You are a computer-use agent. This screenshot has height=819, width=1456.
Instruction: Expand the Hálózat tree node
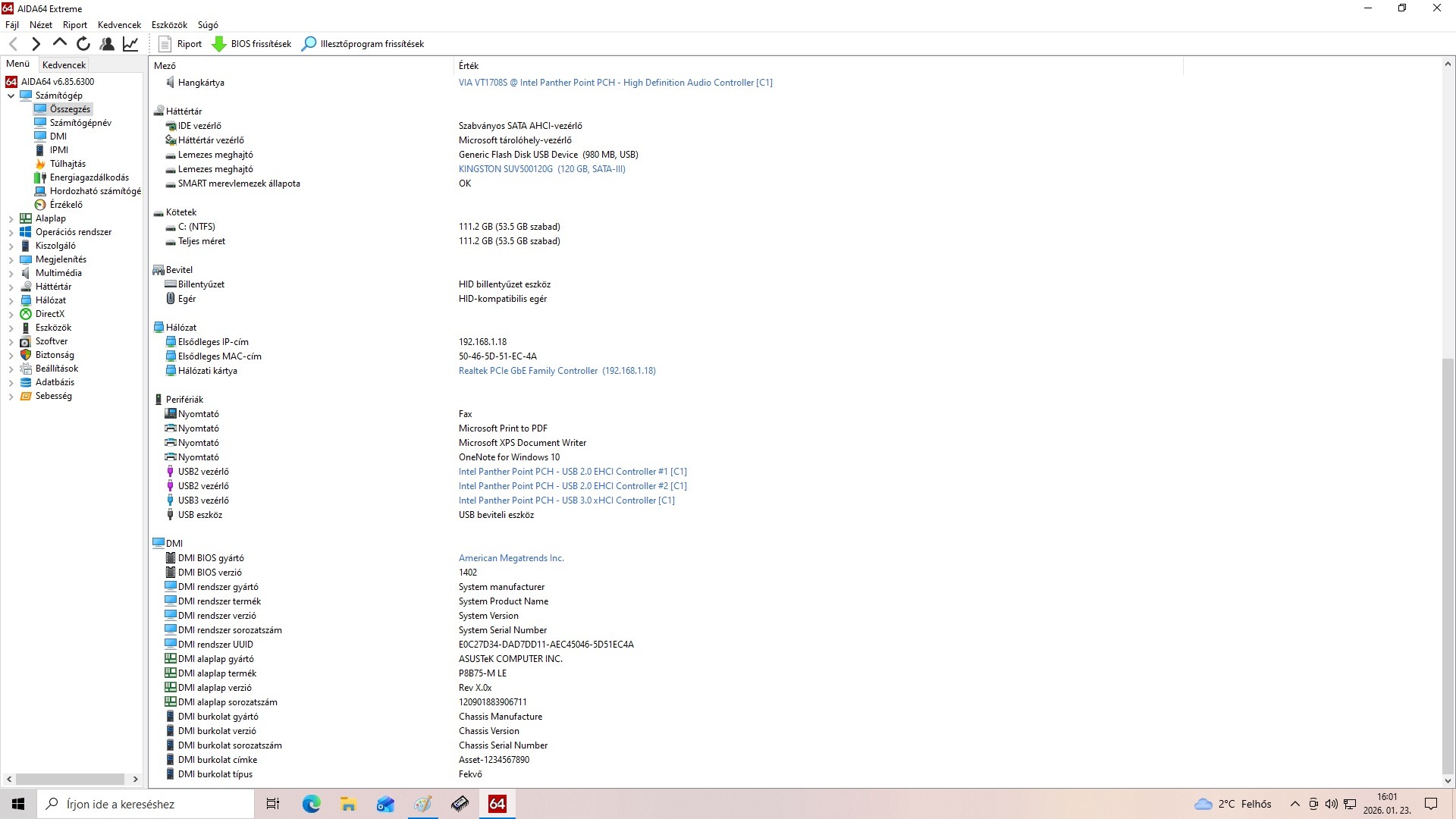click(11, 301)
